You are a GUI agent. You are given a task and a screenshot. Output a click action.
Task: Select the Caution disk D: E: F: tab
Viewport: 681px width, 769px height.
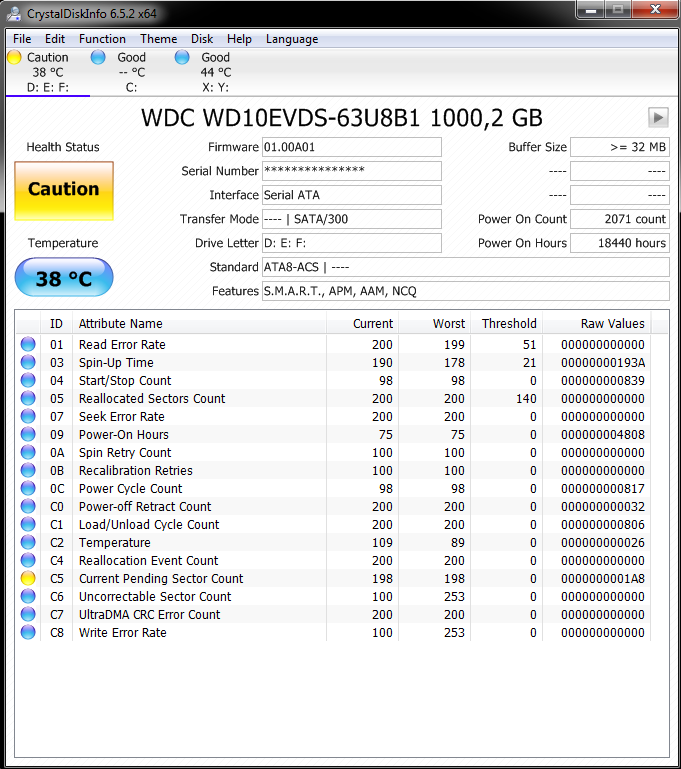click(x=48, y=72)
